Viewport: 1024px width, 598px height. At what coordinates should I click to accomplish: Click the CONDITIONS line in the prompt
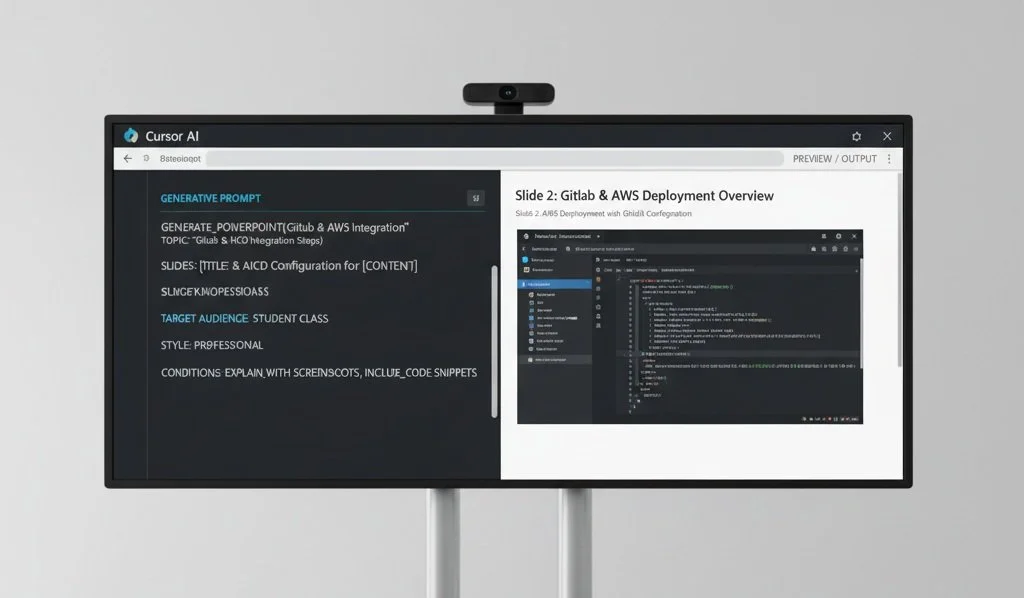coord(319,373)
